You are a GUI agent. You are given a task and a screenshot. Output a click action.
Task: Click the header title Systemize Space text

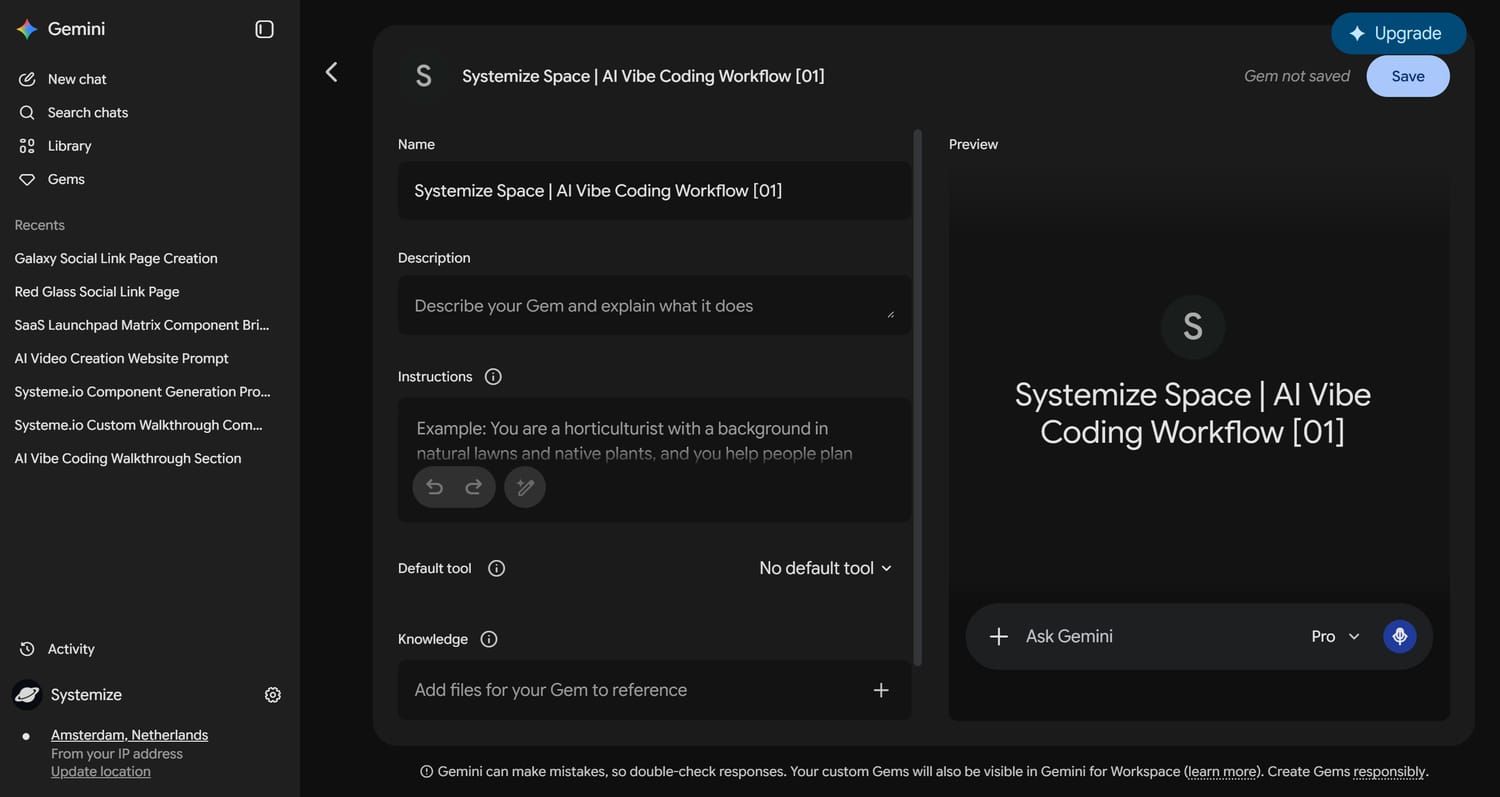643,76
